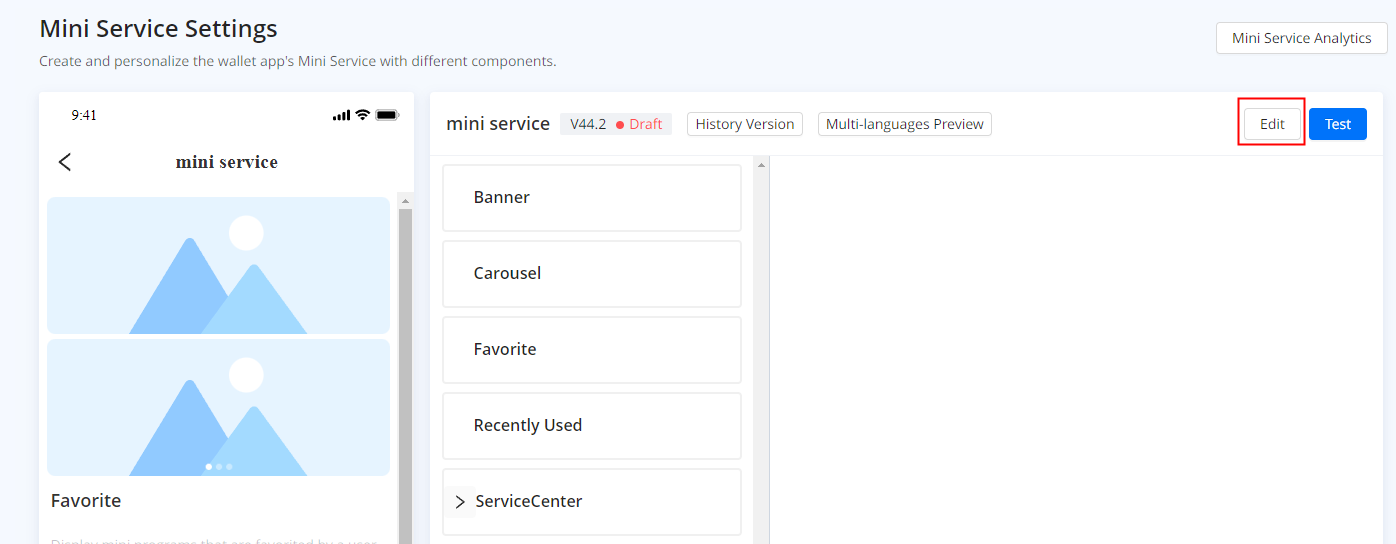Click the Wi-Fi icon in phone status bar
The height and width of the screenshot is (544, 1396).
(362, 115)
